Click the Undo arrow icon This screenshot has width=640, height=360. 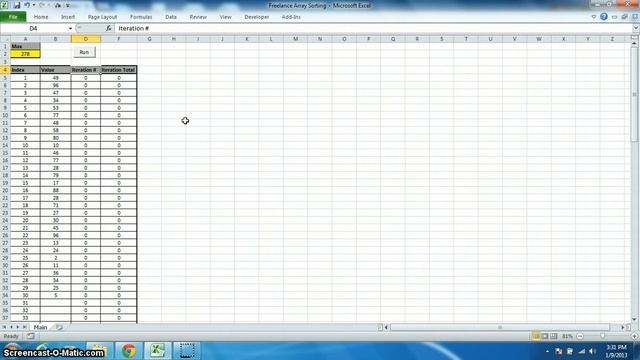[27, 5]
